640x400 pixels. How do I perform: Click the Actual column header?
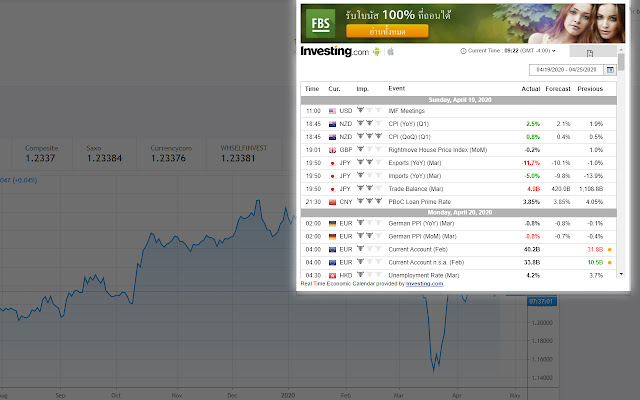pyautogui.click(x=530, y=89)
